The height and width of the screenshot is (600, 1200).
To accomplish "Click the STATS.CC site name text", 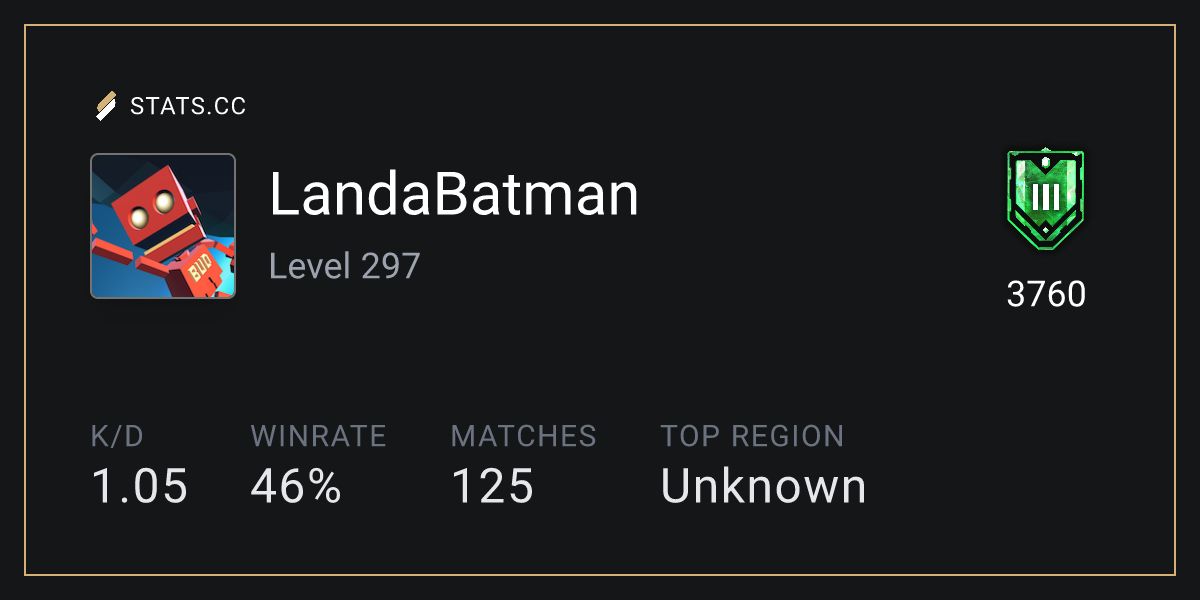I will pyautogui.click(x=188, y=106).
